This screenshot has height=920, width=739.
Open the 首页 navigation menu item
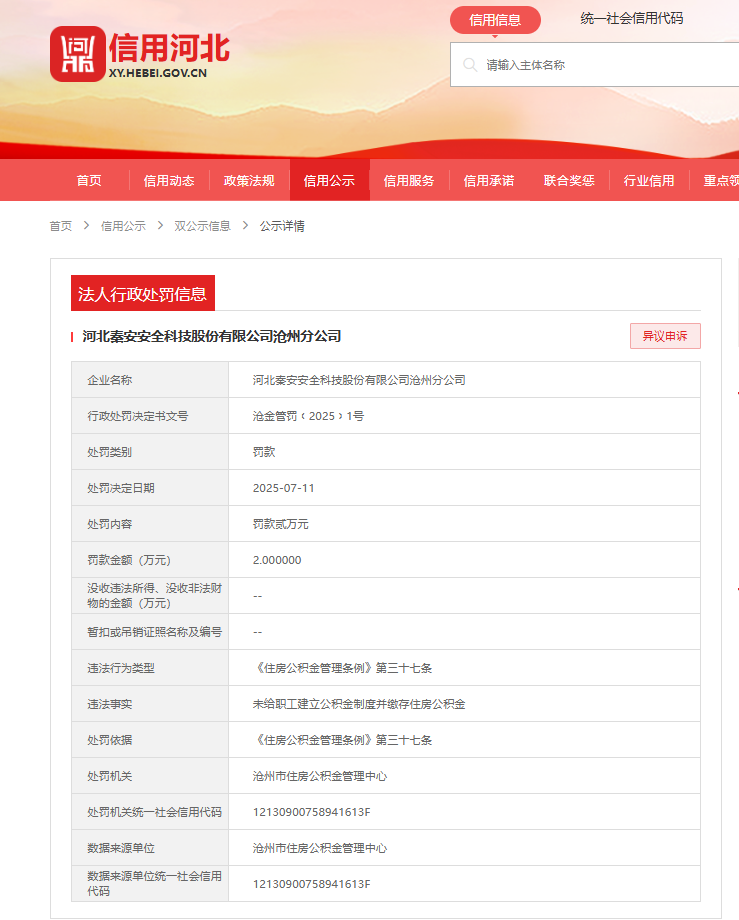[89, 181]
